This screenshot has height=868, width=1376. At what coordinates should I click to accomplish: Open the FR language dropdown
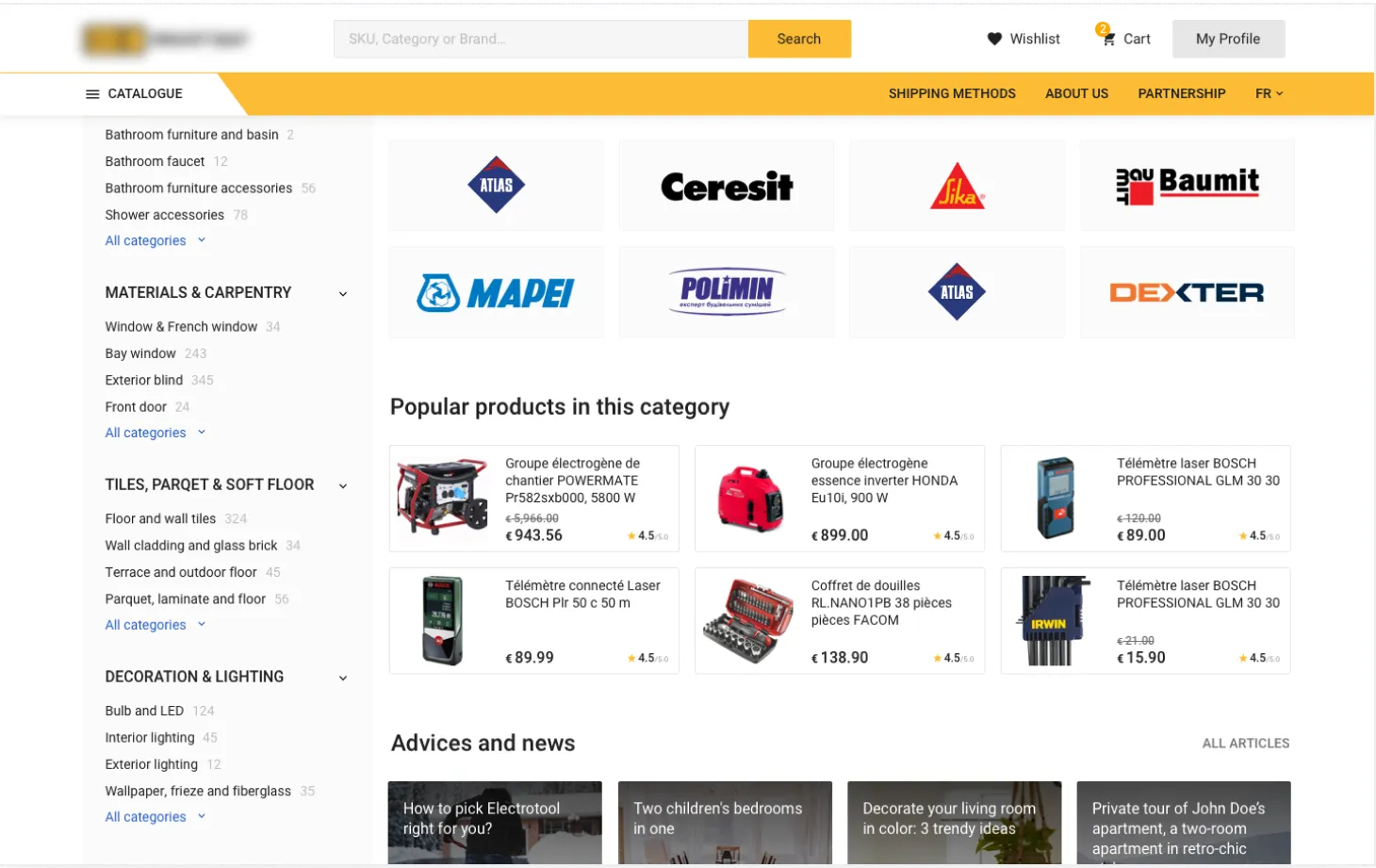click(x=1269, y=93)
